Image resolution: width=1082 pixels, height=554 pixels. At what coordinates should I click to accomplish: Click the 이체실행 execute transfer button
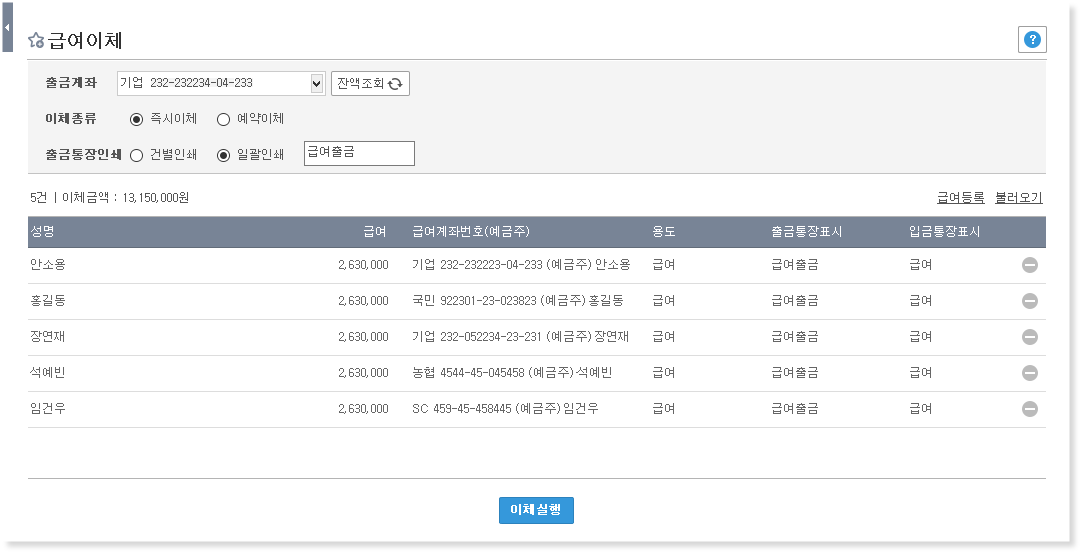pos(536,511)
